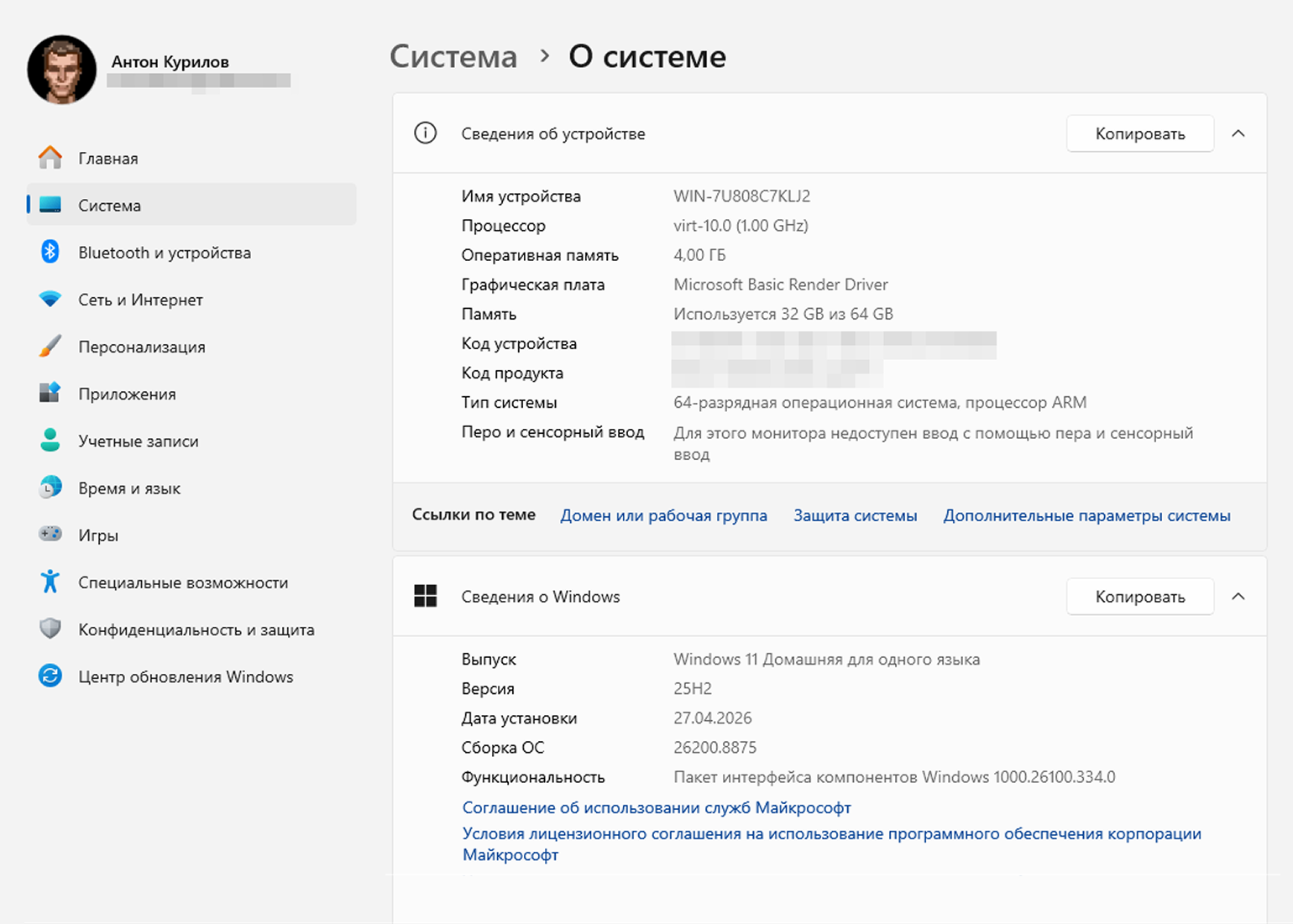Viewport: 1293px width, 924px height.
Task: Click the pen and touch unavailable message
Action: click(x=933, y=443)
